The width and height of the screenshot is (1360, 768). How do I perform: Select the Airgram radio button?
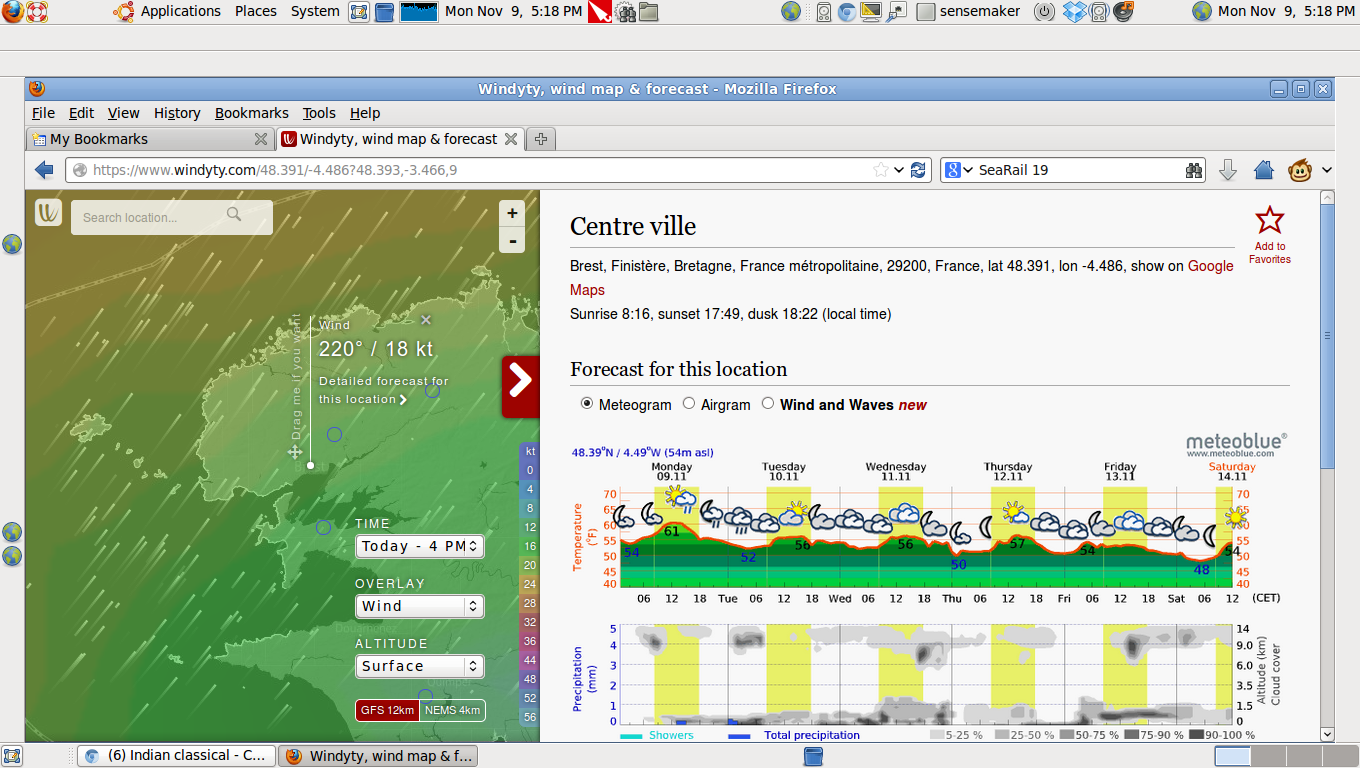[689, 404]
